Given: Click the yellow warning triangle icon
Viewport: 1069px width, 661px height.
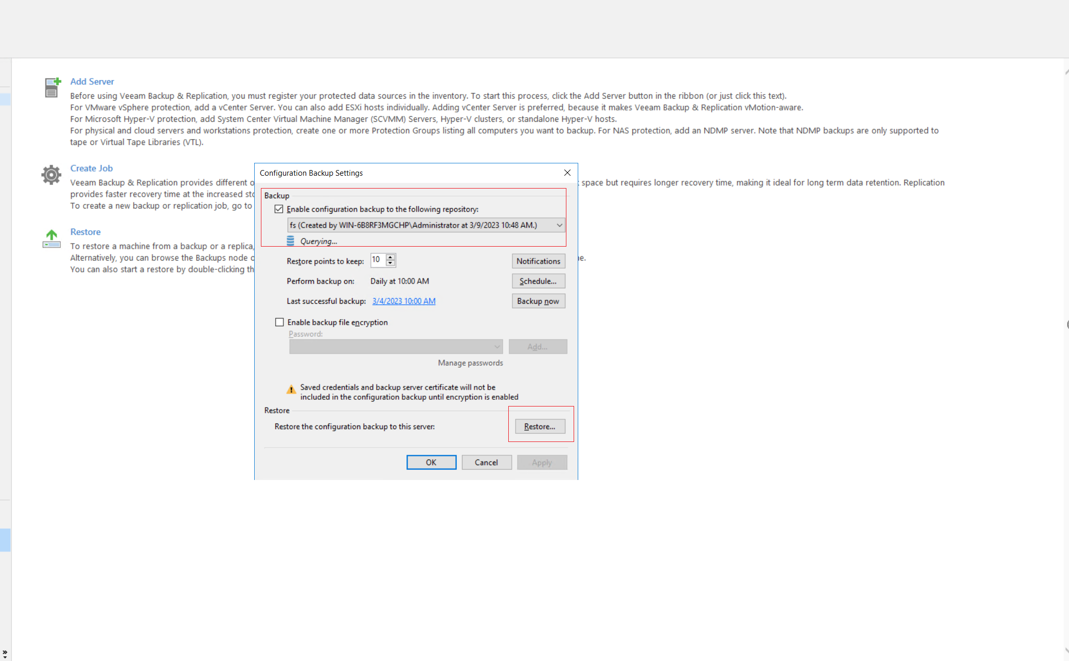Looking at the screenshot, I should [291, 390].
